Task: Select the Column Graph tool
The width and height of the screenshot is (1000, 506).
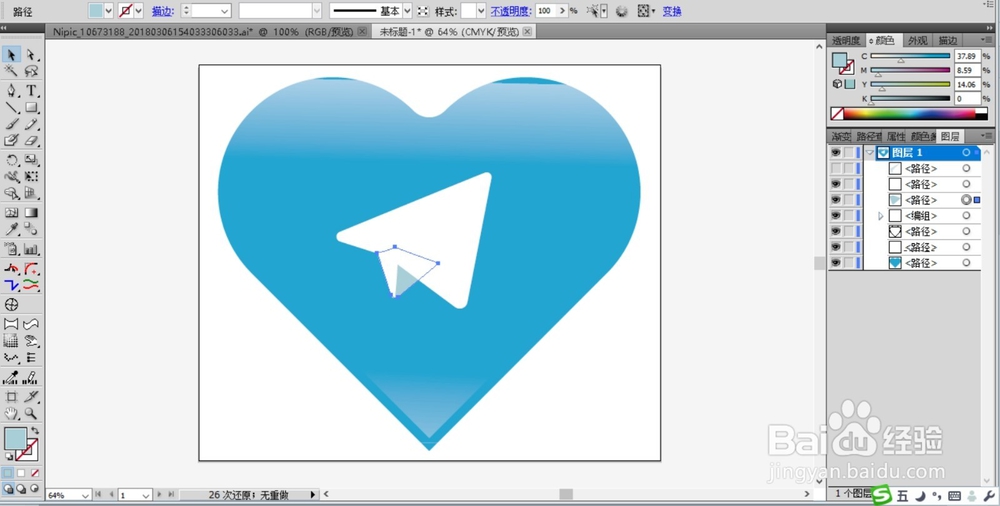Action: [31, 249]
